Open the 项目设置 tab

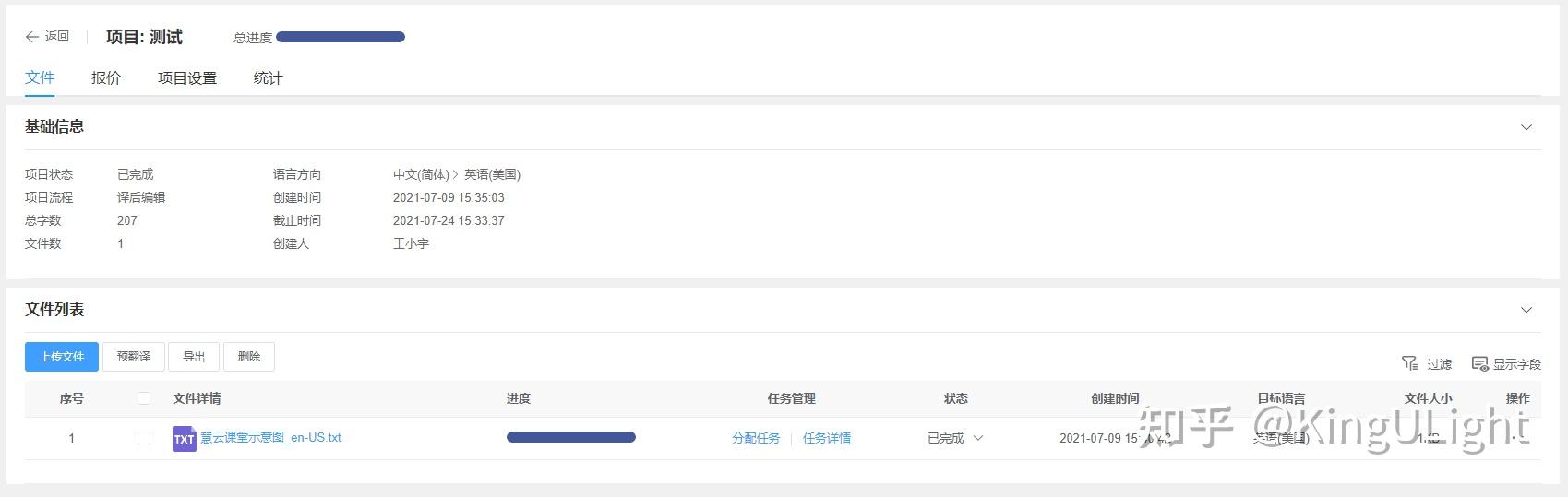coord(187,78)
